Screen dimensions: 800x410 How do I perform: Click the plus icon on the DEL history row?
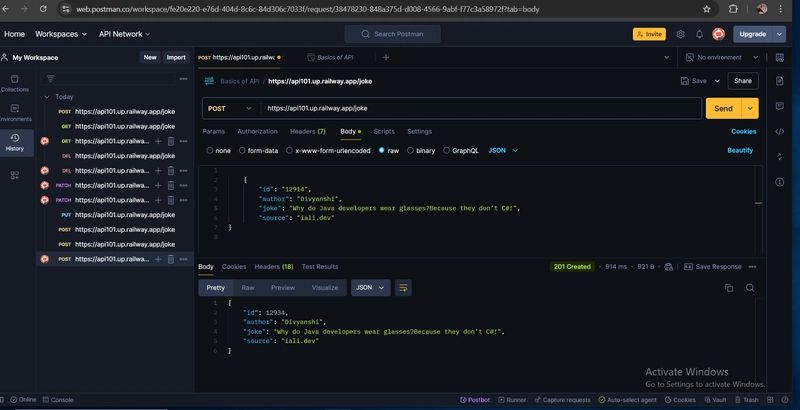[158, 171]
